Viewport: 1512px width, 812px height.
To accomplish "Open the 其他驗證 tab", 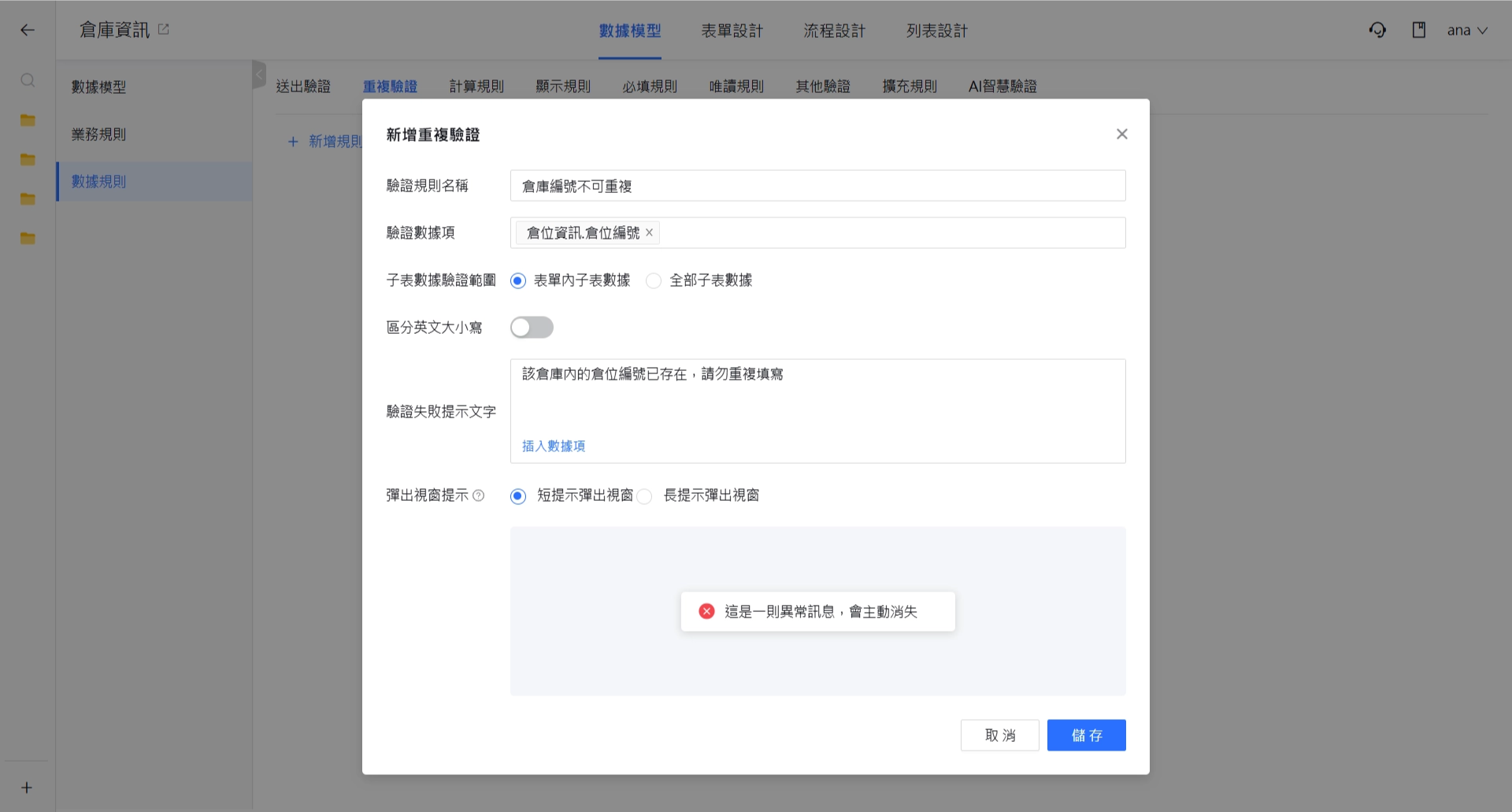I will [823, 86].
